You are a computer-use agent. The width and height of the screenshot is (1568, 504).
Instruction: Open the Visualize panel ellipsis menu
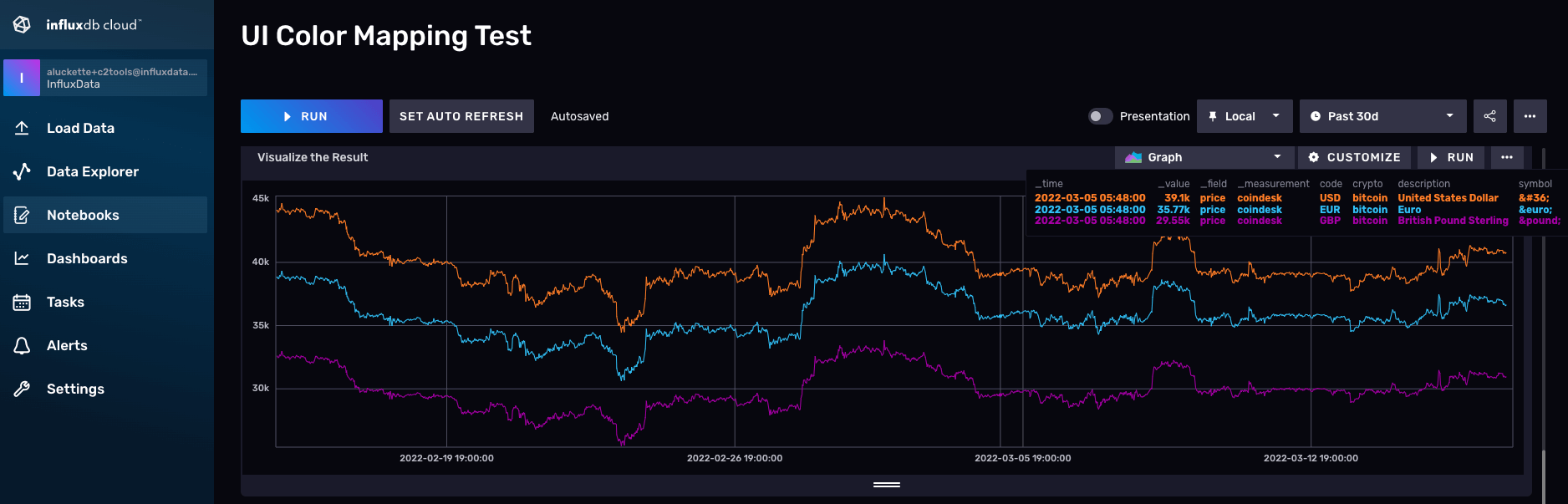1506,157
